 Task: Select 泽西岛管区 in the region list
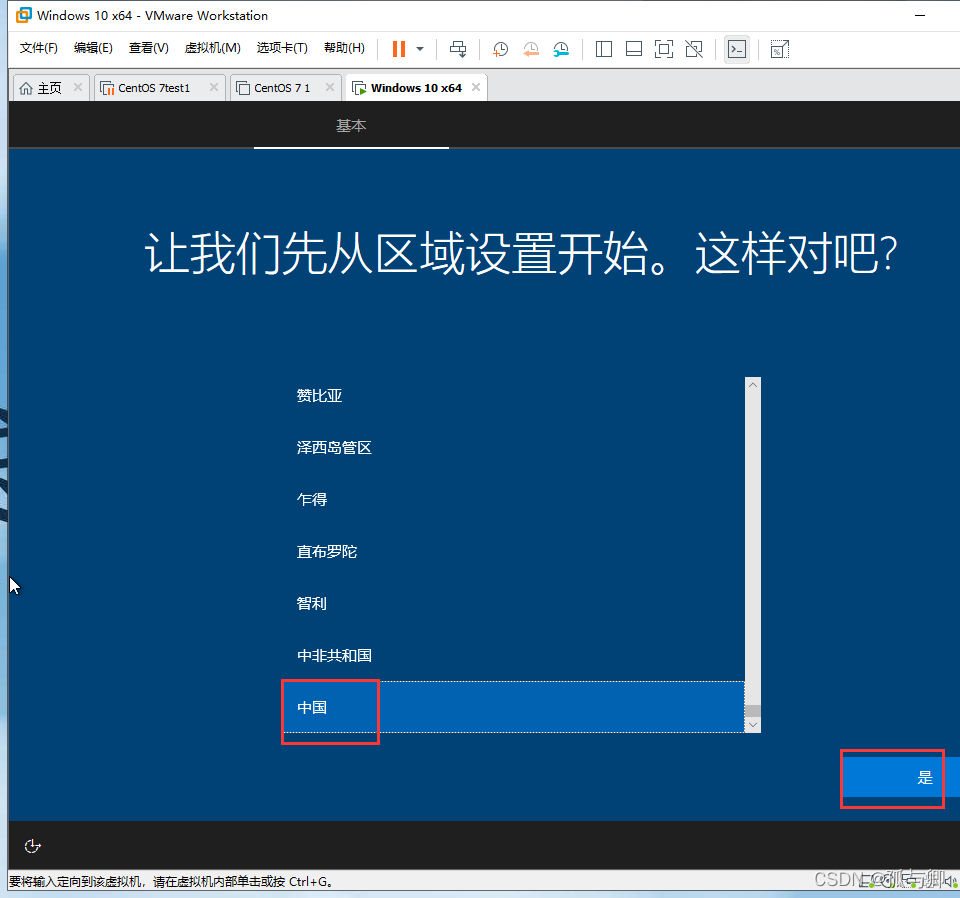pyautogui.click(x=513, y=447)
